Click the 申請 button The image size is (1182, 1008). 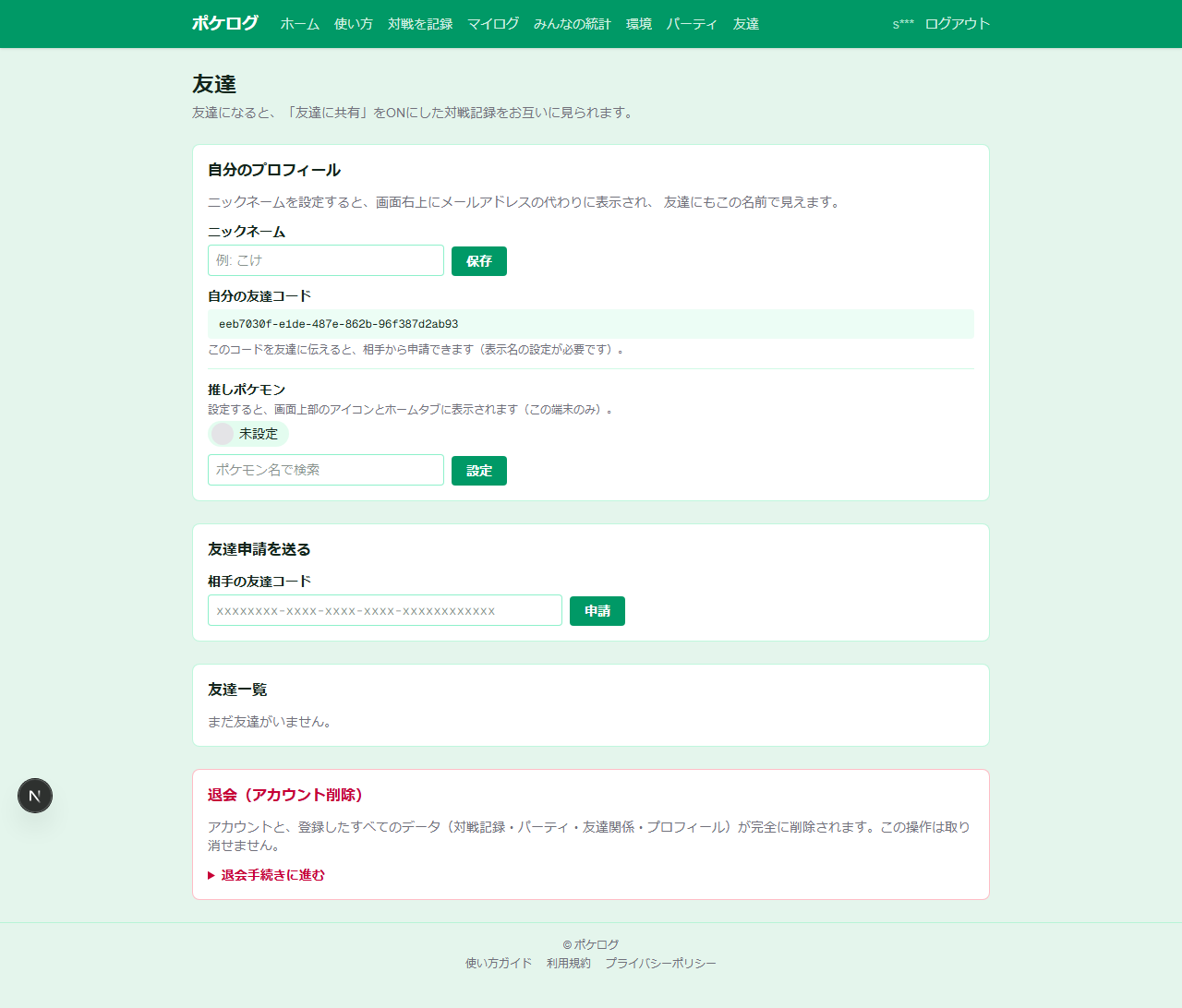point(597,611)
